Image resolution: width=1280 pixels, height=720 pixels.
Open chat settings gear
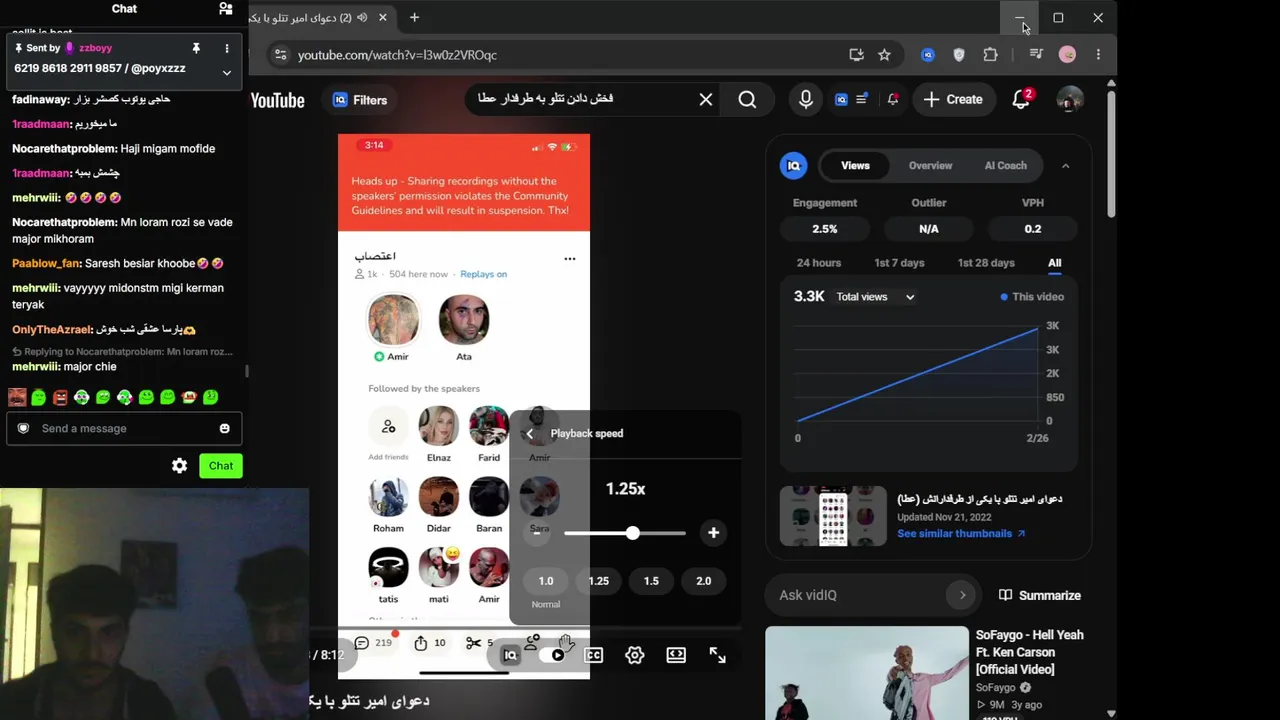click(x=179, y=466)
